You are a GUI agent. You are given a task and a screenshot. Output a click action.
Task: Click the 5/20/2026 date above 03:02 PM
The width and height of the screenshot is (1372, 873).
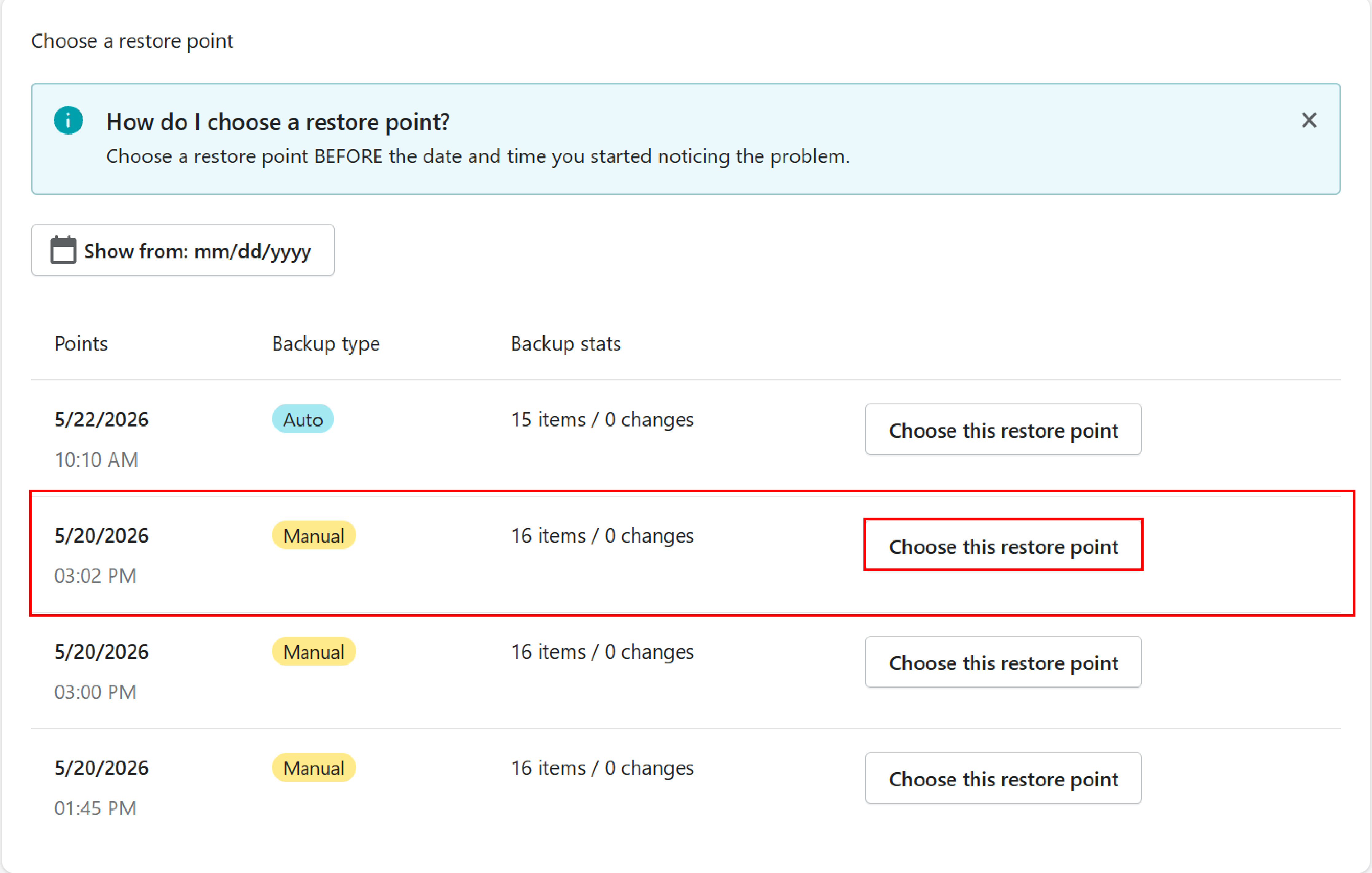click(x=101, y=536)
